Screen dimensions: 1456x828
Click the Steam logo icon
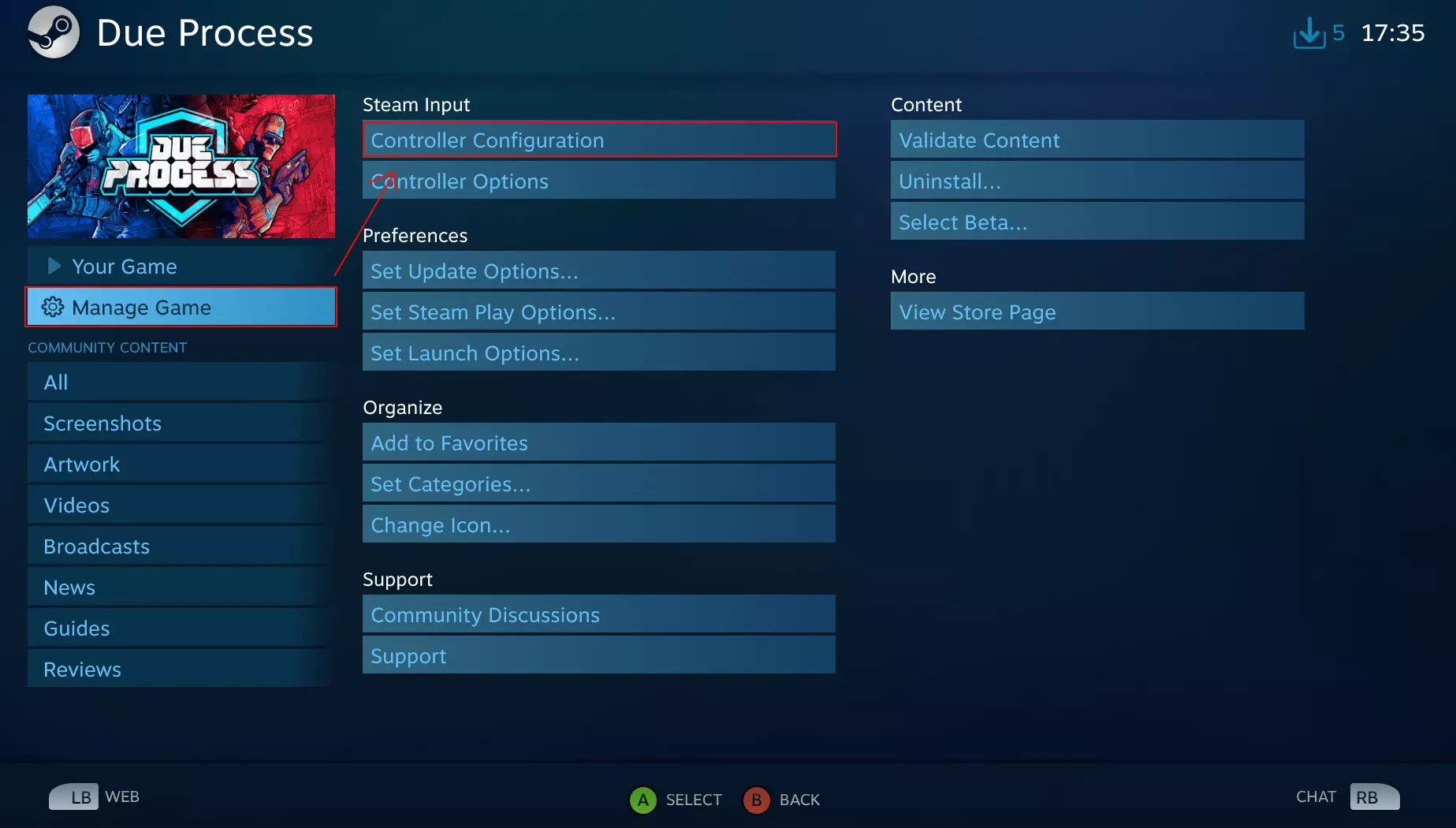(x=54, y=32)
